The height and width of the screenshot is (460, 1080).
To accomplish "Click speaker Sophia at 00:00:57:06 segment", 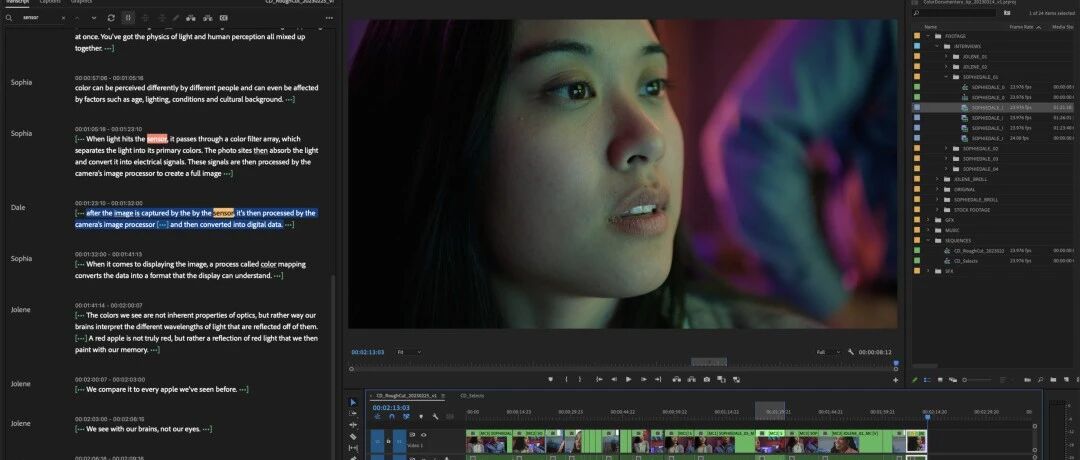I will tap(21, 82).
